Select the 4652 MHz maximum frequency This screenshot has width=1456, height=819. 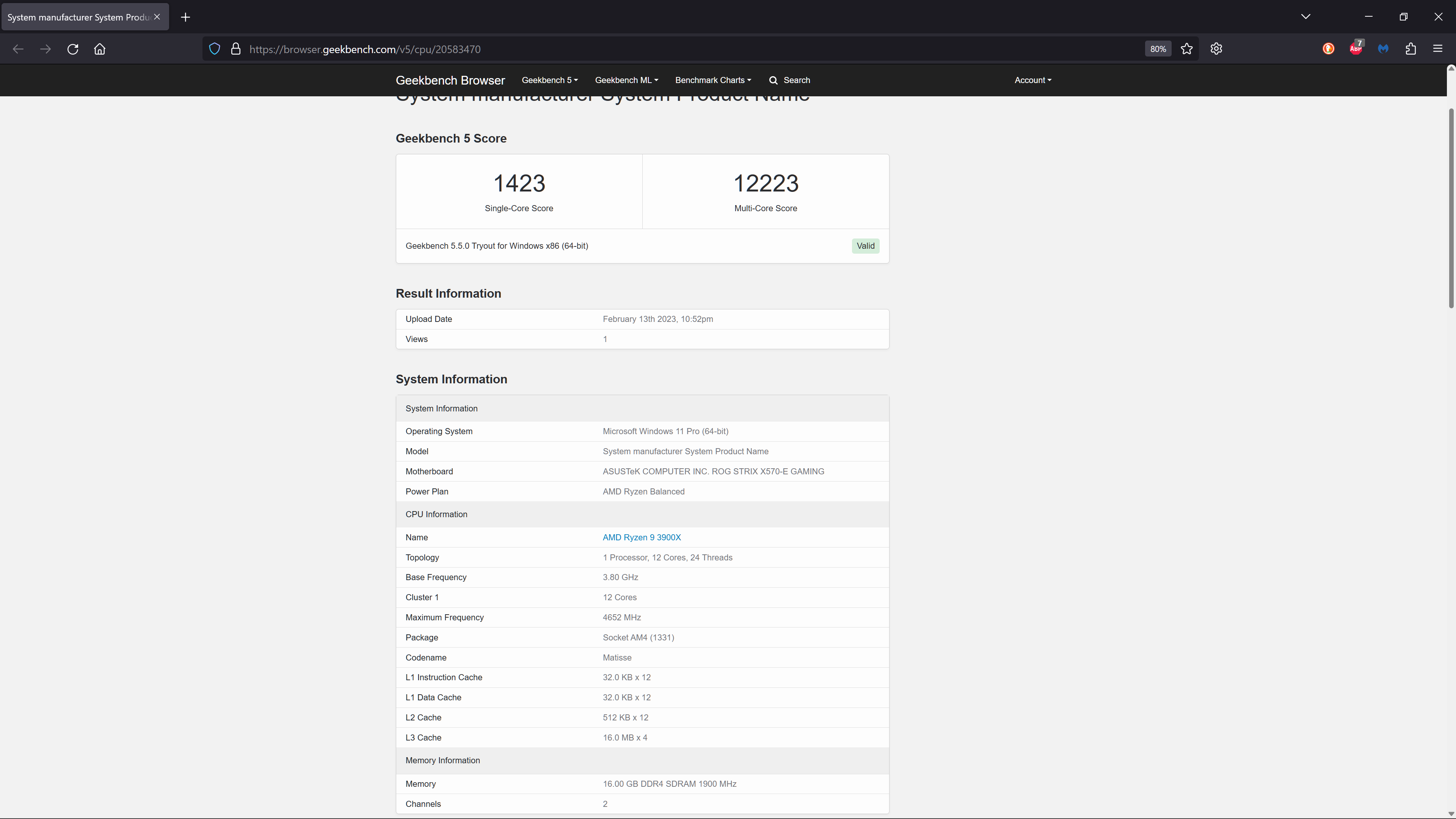coord(622,617)
